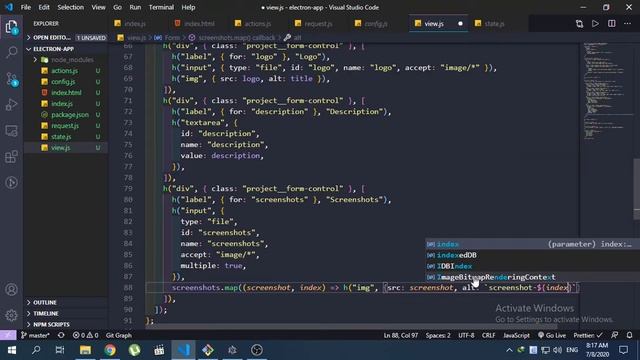640x360 pixels.
Task: Click the Visual Studio Code taskbar icon
Action: 183,350
